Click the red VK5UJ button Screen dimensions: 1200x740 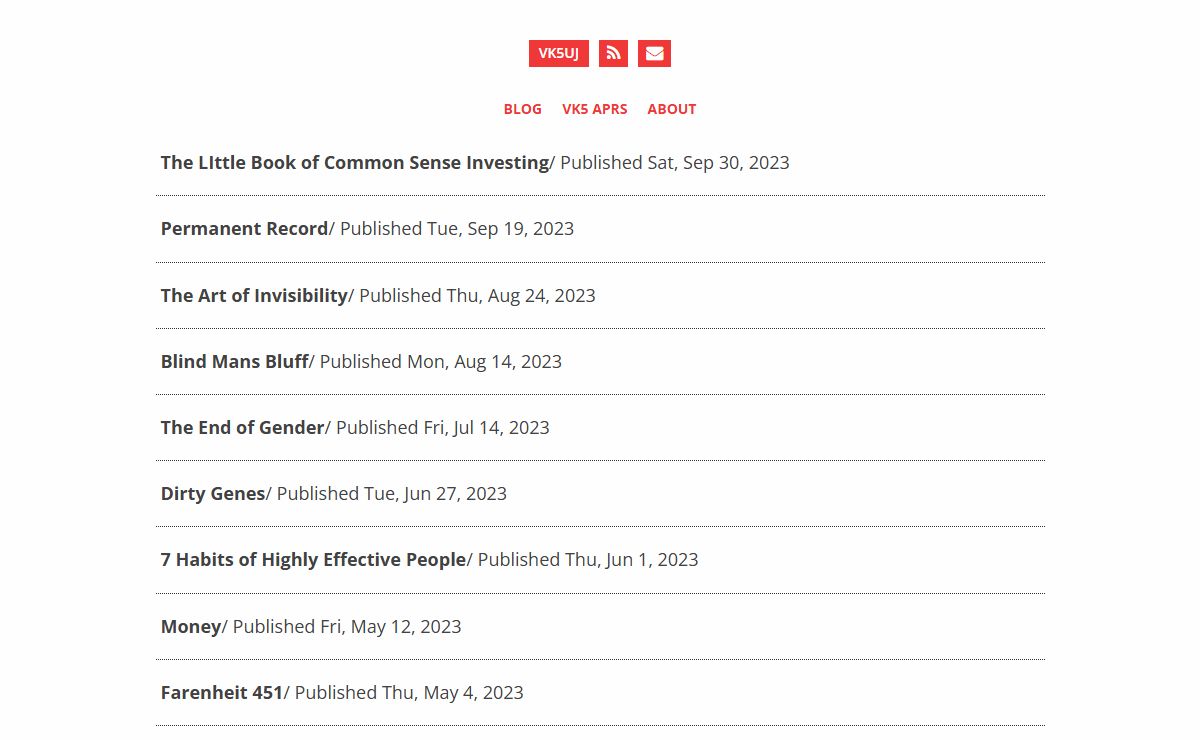pyautogui.click(x=559, y=54)
